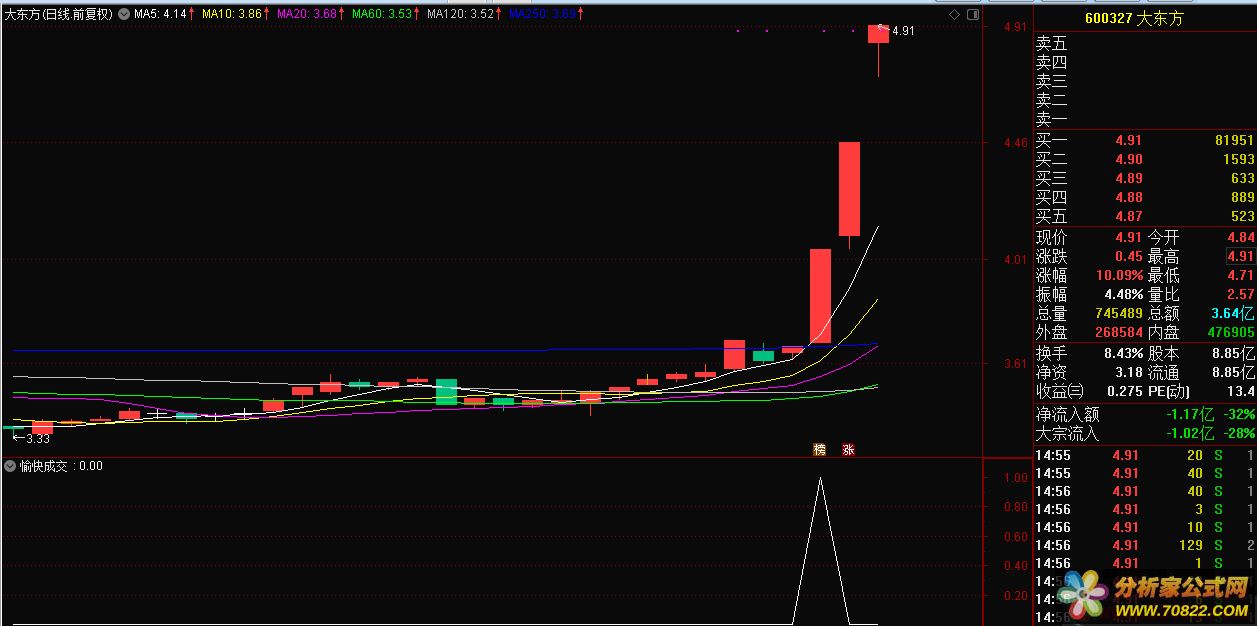Viewport: 1257px width, 626px height.
Task: Click the 买一 price 4.91
Action: tap(1128, 141)
